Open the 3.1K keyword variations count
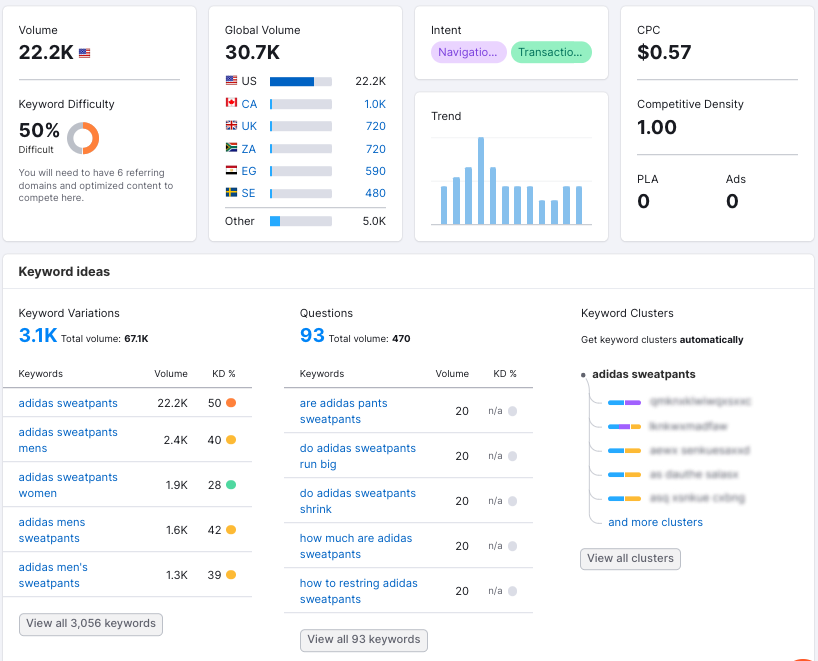Image resolution: width=818 pixels, height=661 pixels. coord(38,336)
